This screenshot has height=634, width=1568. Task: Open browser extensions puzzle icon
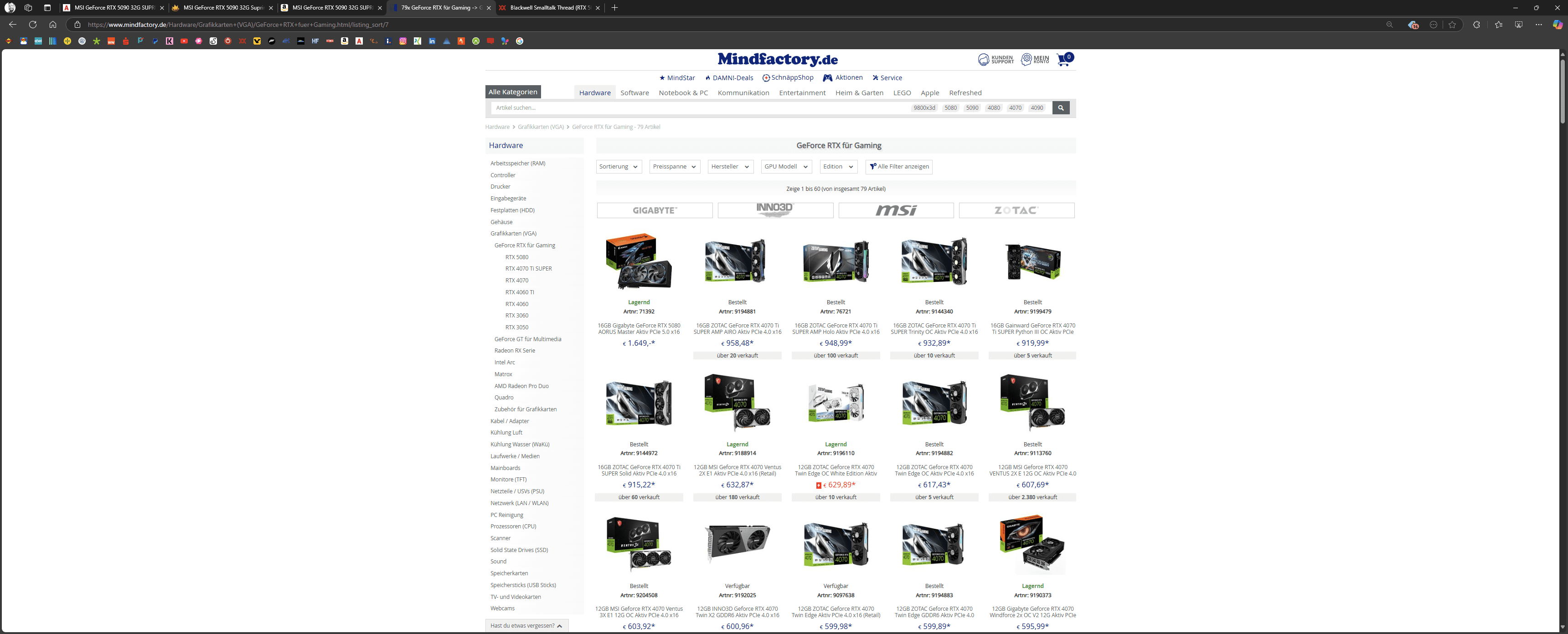pos(1476,24)
